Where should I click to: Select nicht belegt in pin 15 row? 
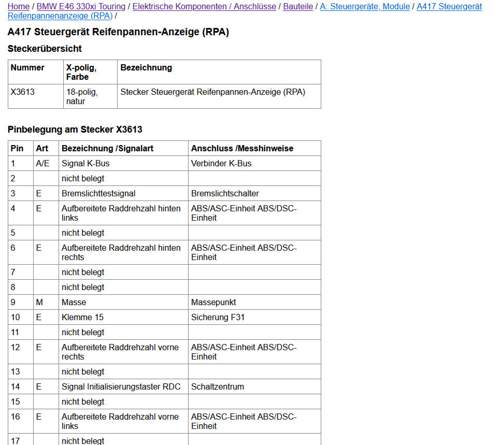[x=123, y=401]
